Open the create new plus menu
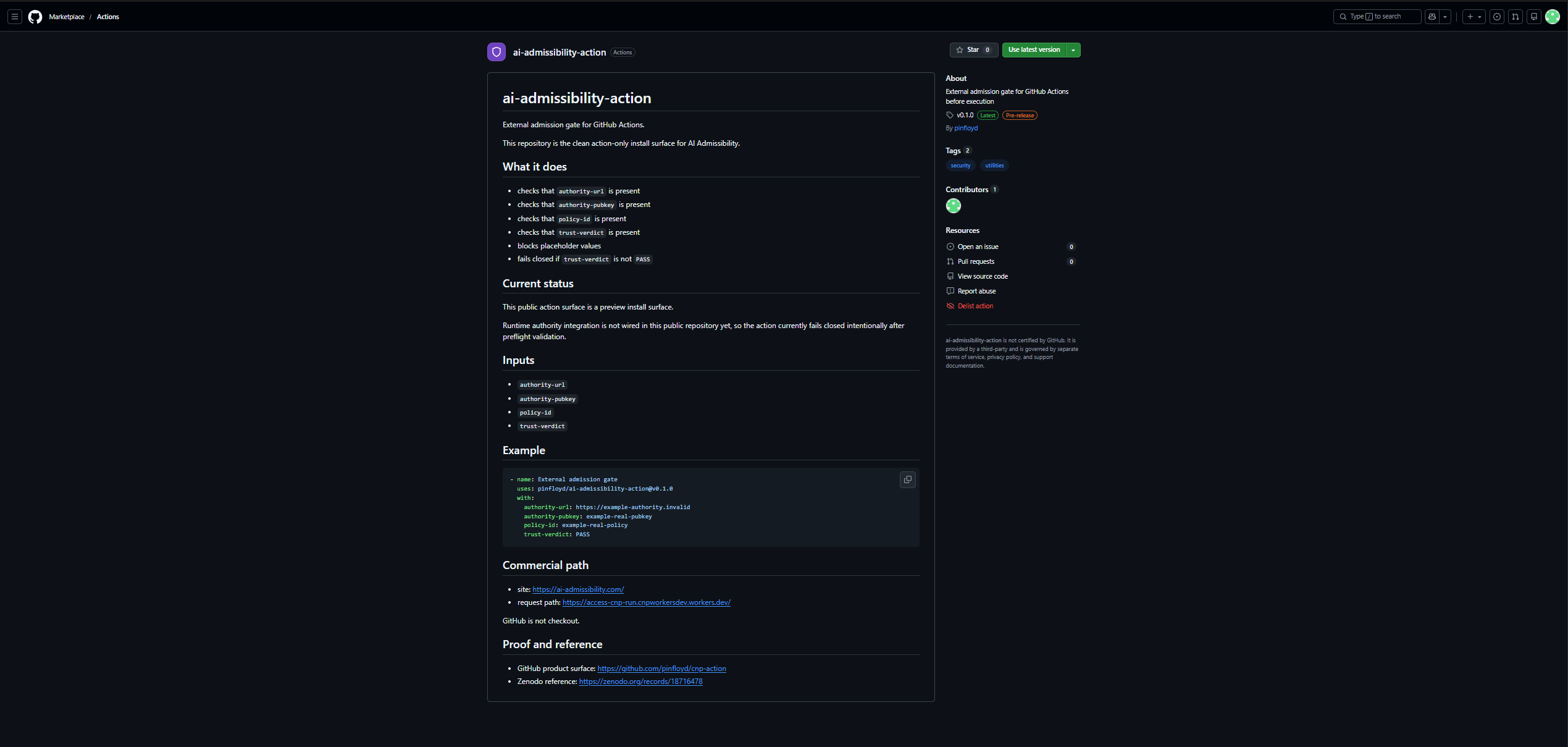 pyautogui.click(x=1474, y=17)
